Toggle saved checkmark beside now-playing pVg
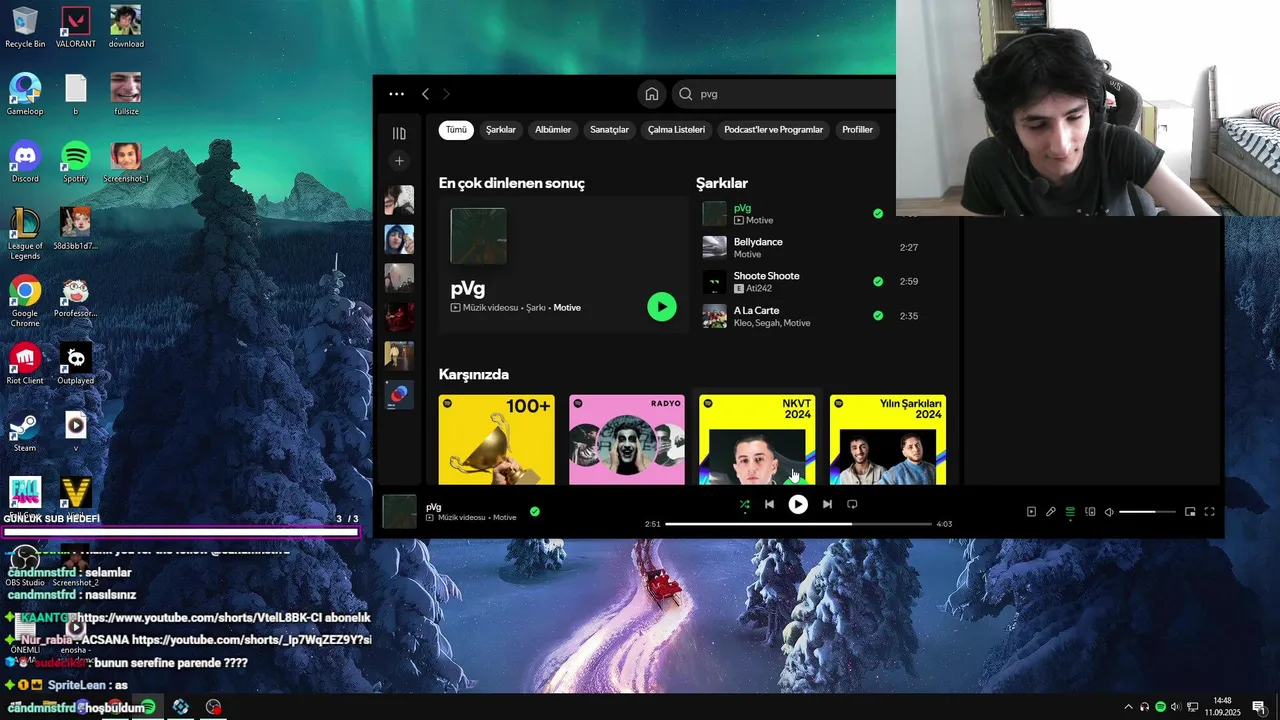Screen dimensions: 1280x720 coord(535,511)
